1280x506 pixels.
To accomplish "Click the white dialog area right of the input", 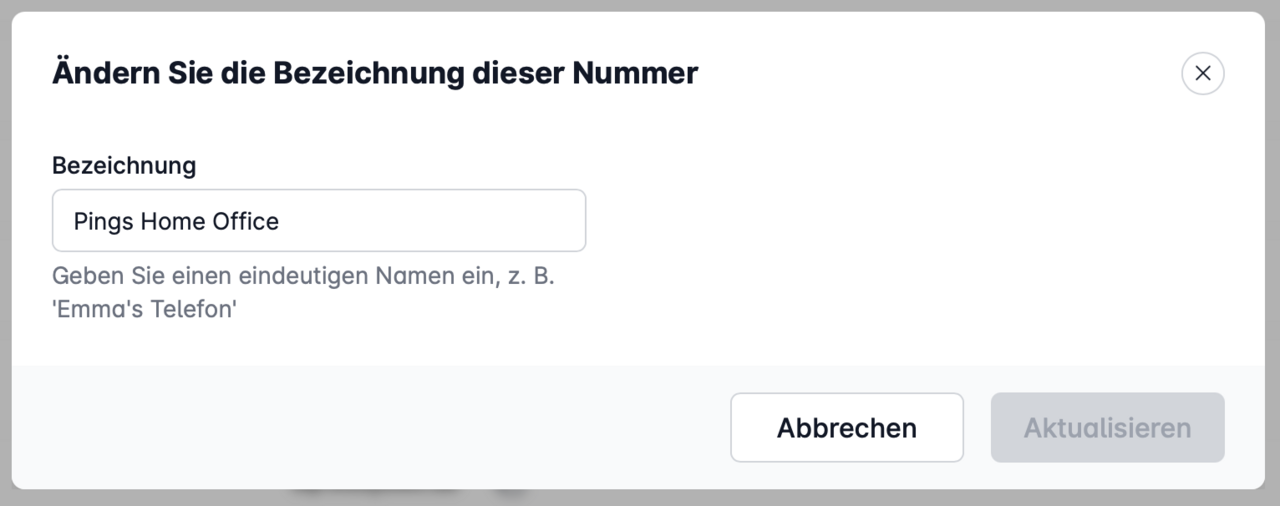I will point(900,221).
